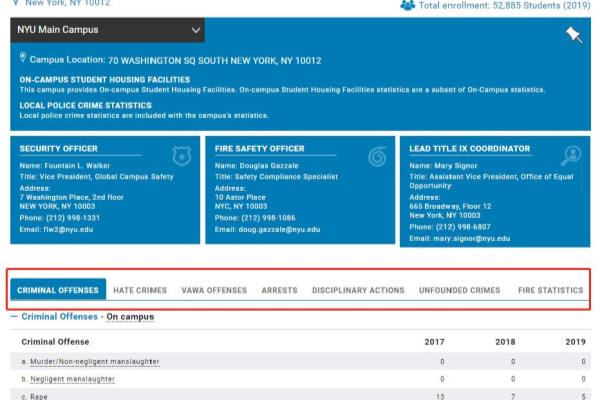Click the Total enrollment 52,885 Students text
Screen dimensions: 600x400
[x=505, y=5]
